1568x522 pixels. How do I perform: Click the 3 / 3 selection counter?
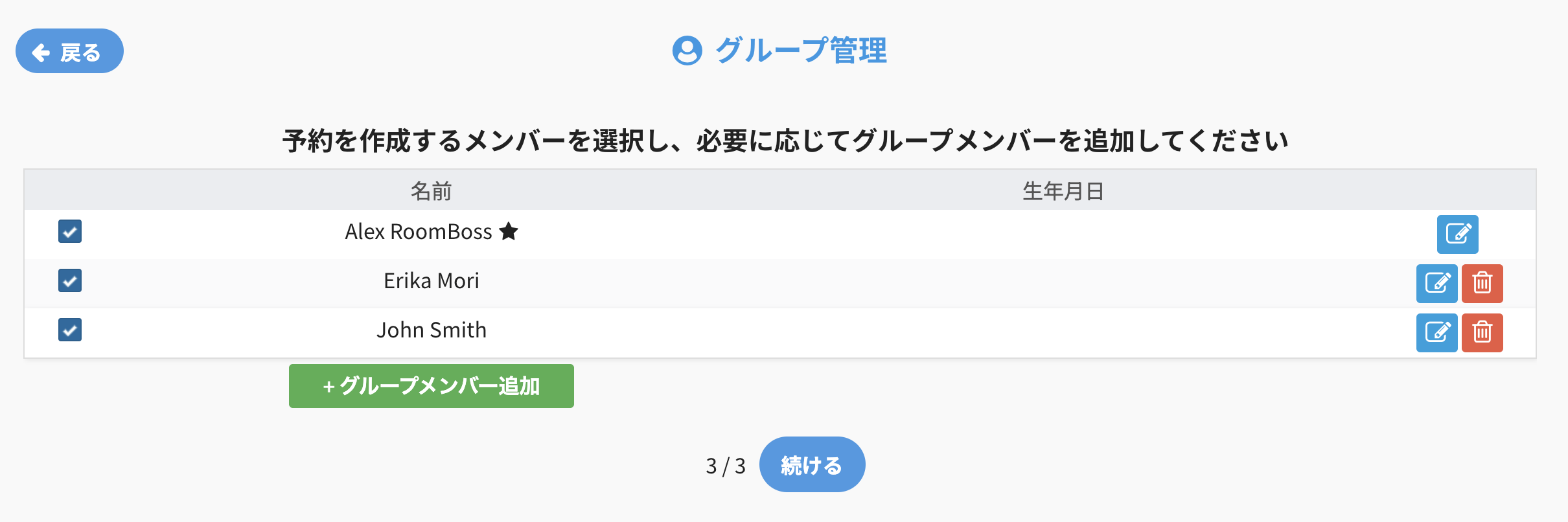(x=726, y=466)
